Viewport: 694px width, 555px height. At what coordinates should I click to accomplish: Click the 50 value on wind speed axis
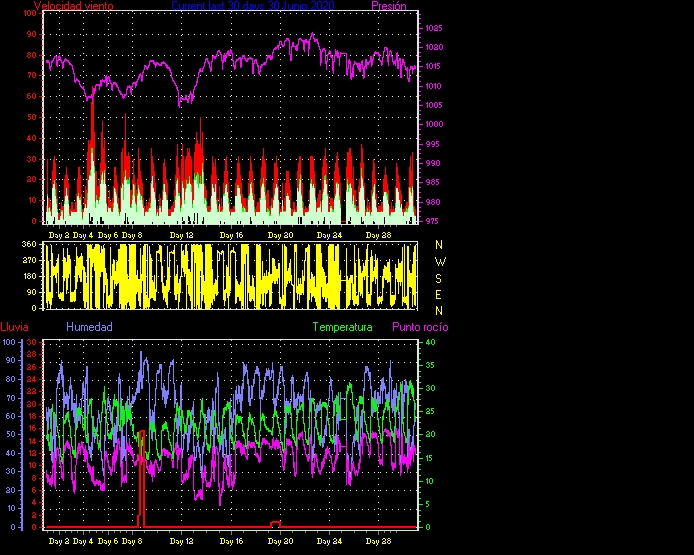pyautogui.click(x=32, y=117)
